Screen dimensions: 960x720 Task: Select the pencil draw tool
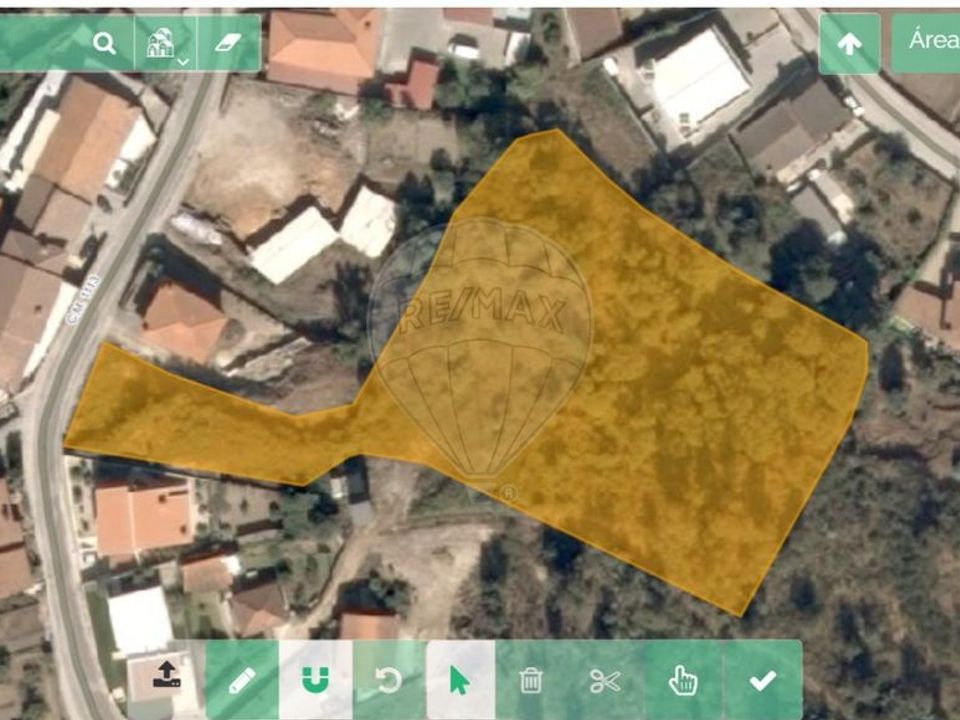(x=242, y=680)
